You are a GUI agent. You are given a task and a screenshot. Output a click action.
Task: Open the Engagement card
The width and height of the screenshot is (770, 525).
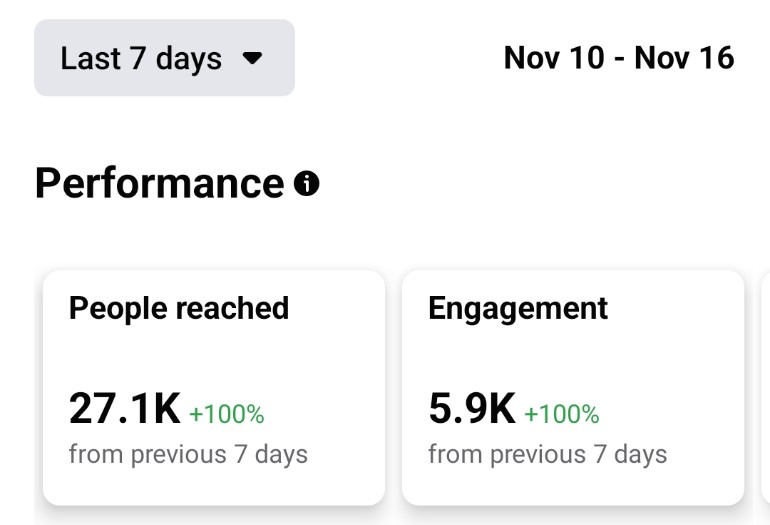[x=573, y=387]
